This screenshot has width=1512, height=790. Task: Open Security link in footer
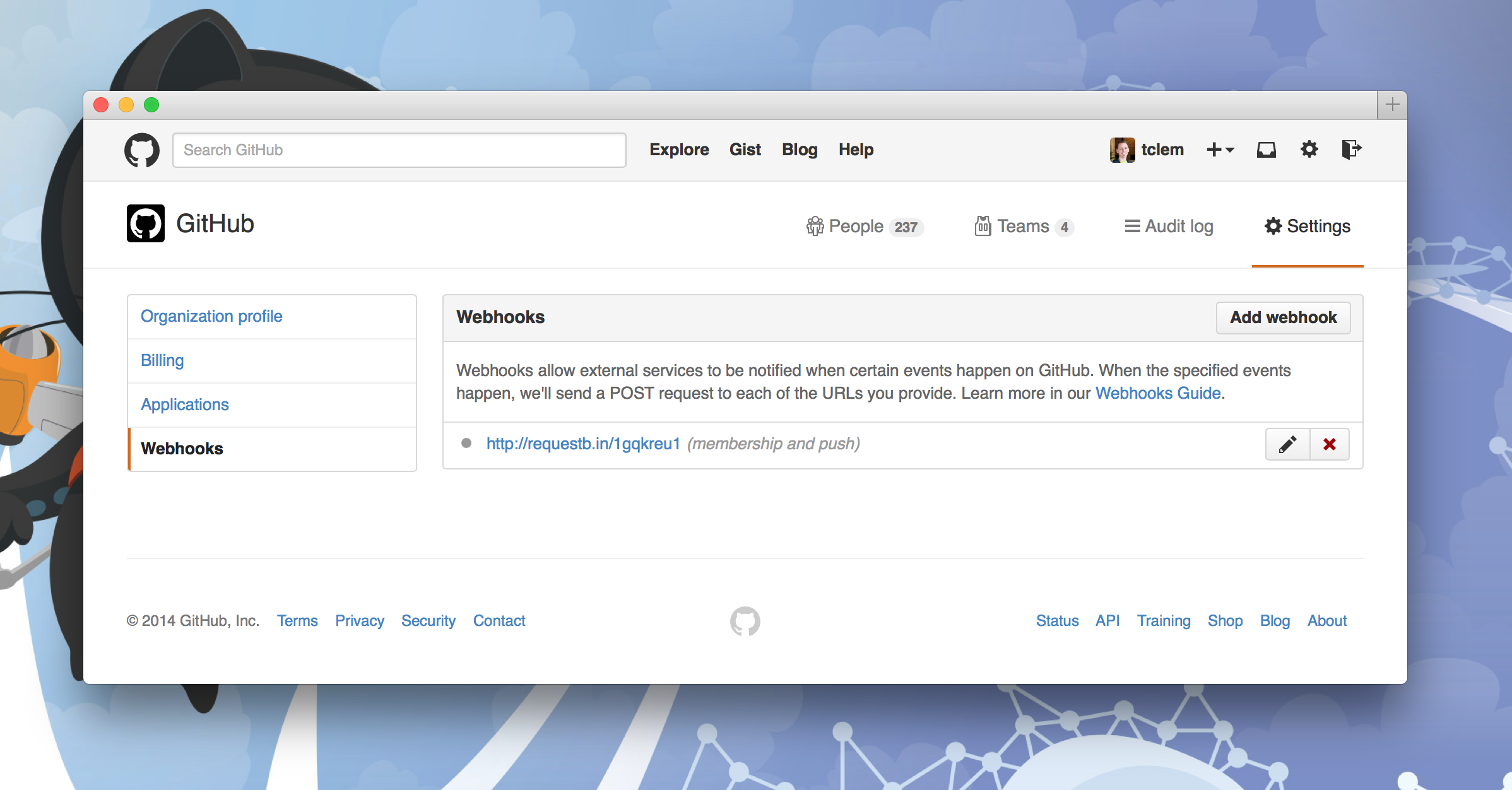428,621
